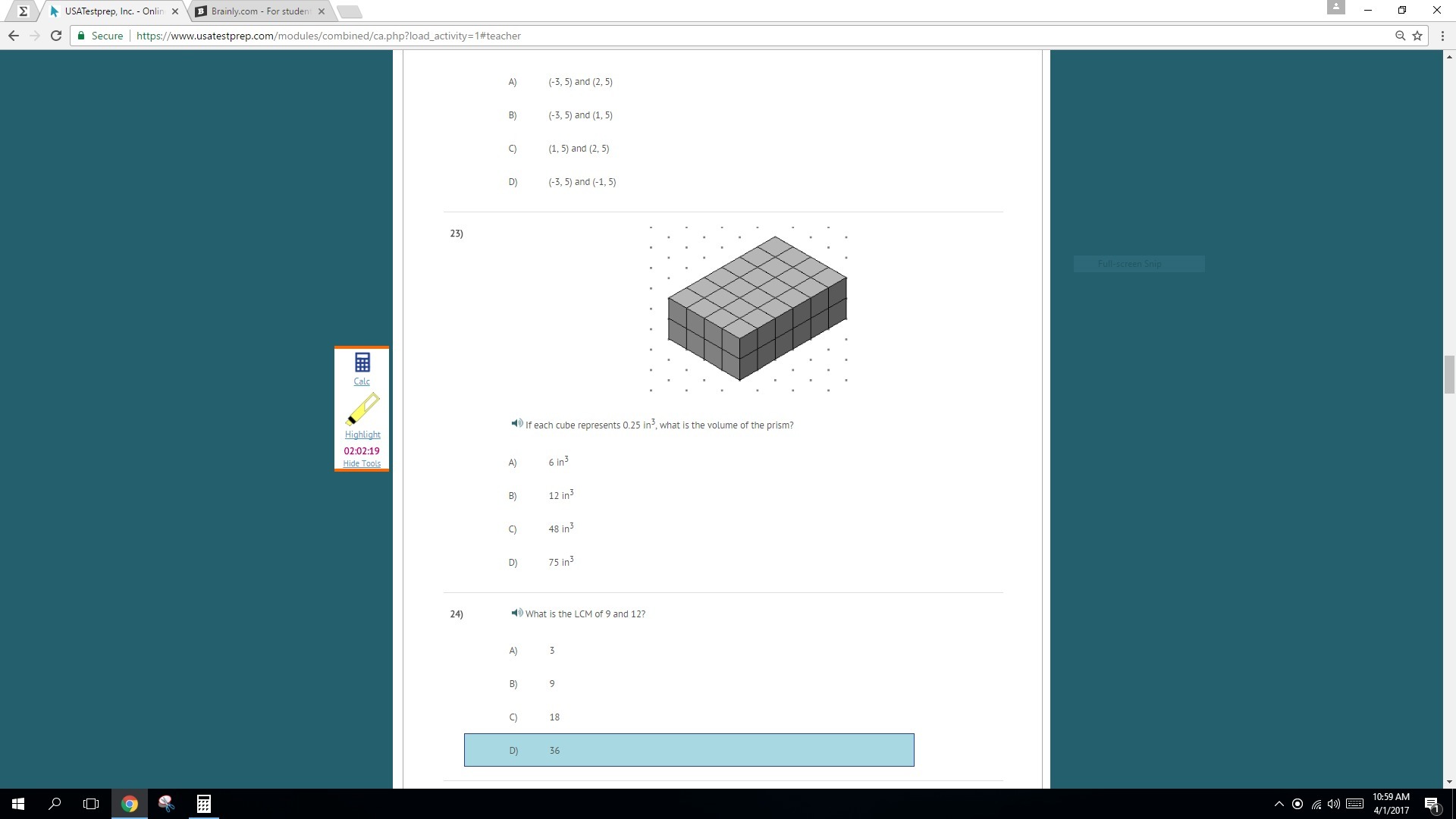Click the zoom magnifier icon in address bar
Viewport: 1456px width, 819px height.
[1400, 36]
